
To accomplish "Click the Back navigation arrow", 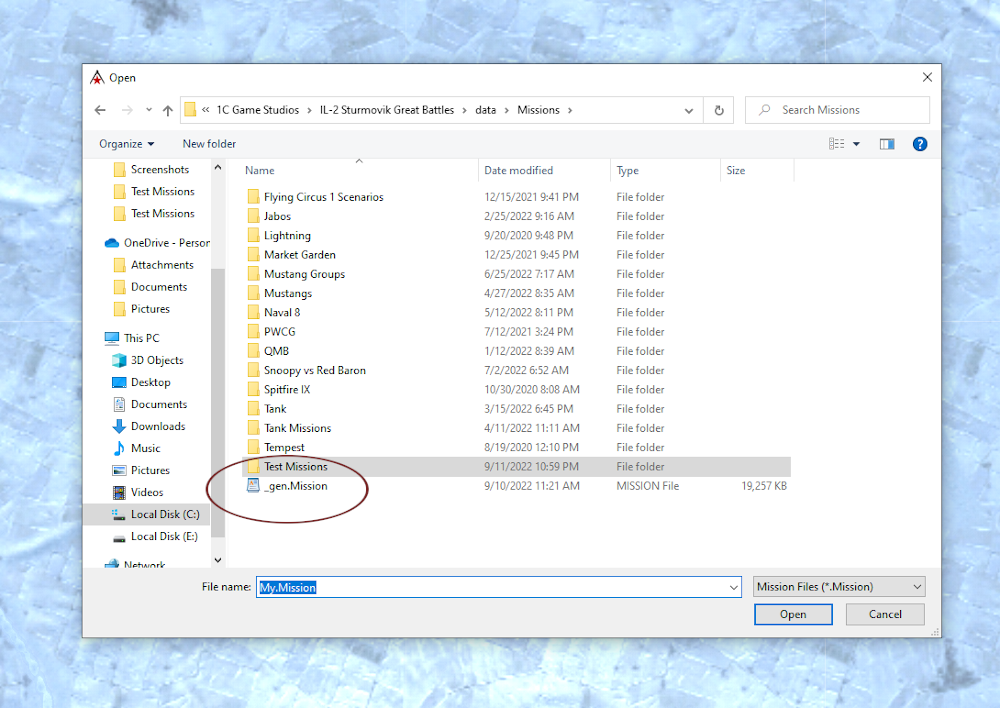I will pyautogui.click(x=100, y=110).
